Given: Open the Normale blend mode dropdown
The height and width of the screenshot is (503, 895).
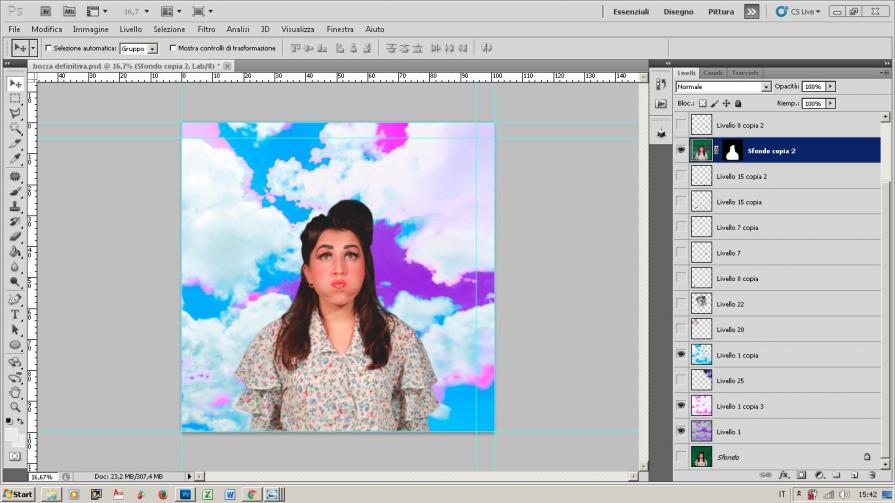Looking at the screenshot, I should click(722, 87).
